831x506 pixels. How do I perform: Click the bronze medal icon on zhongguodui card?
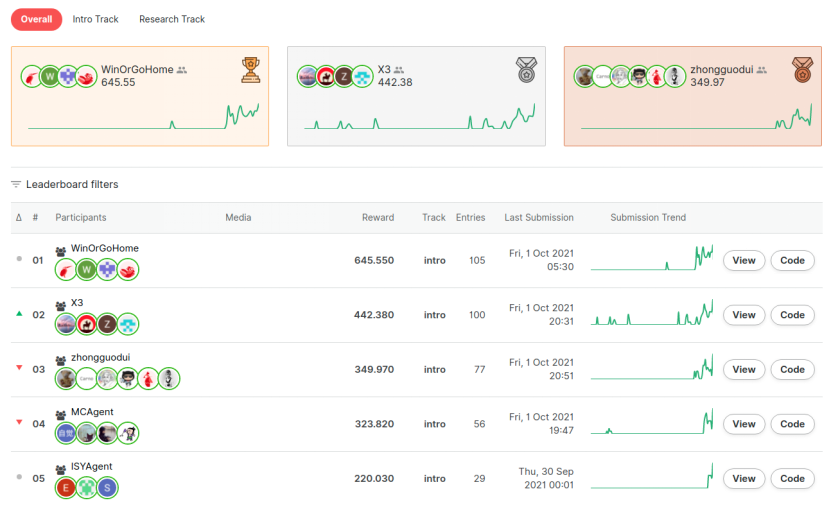pos(802,70)
